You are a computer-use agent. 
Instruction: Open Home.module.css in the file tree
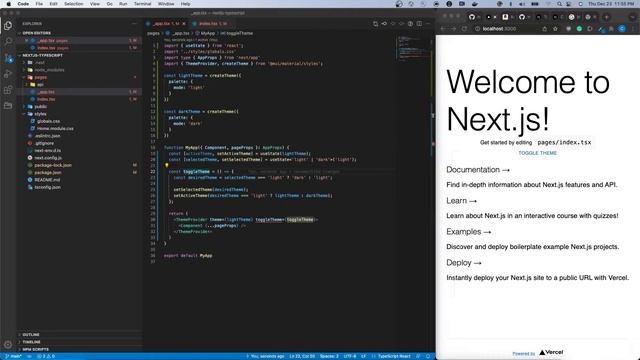[55, 129]
